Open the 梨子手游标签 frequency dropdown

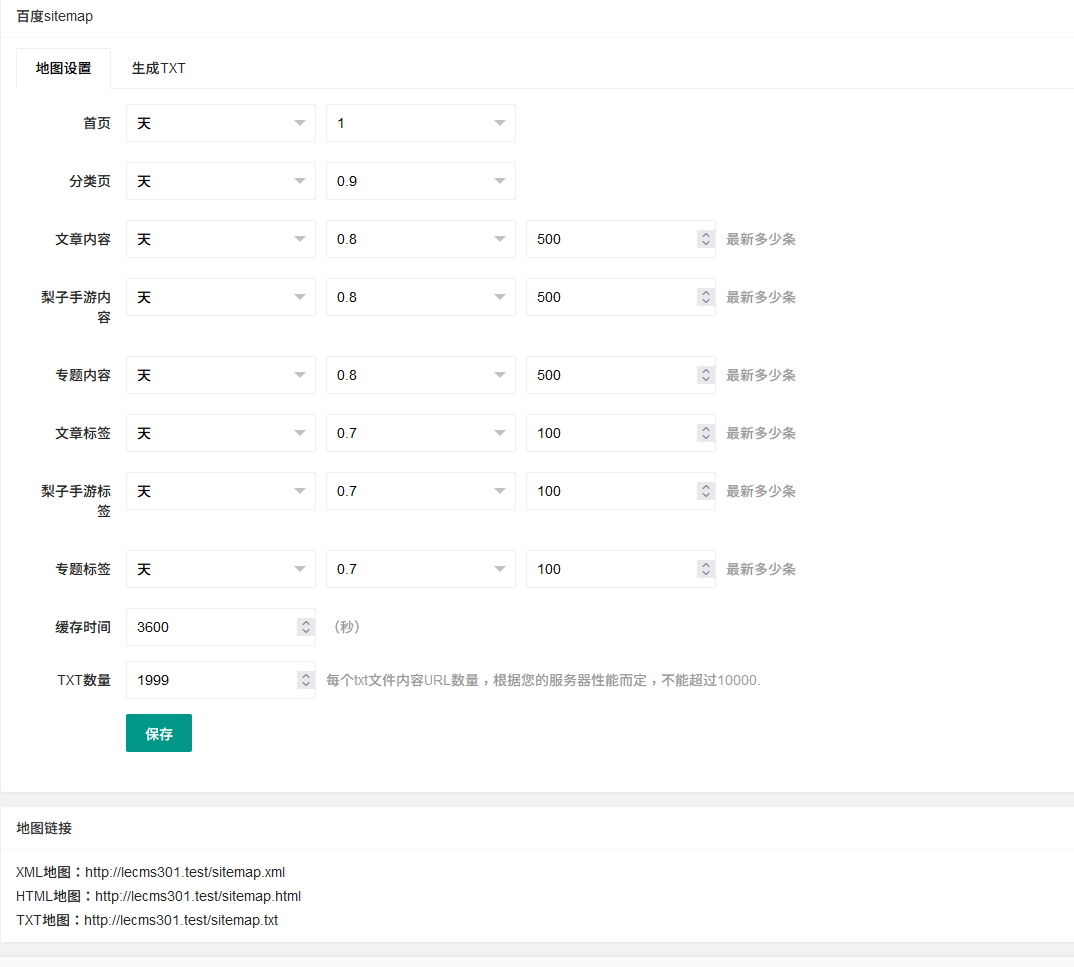(x=220, y=490)
